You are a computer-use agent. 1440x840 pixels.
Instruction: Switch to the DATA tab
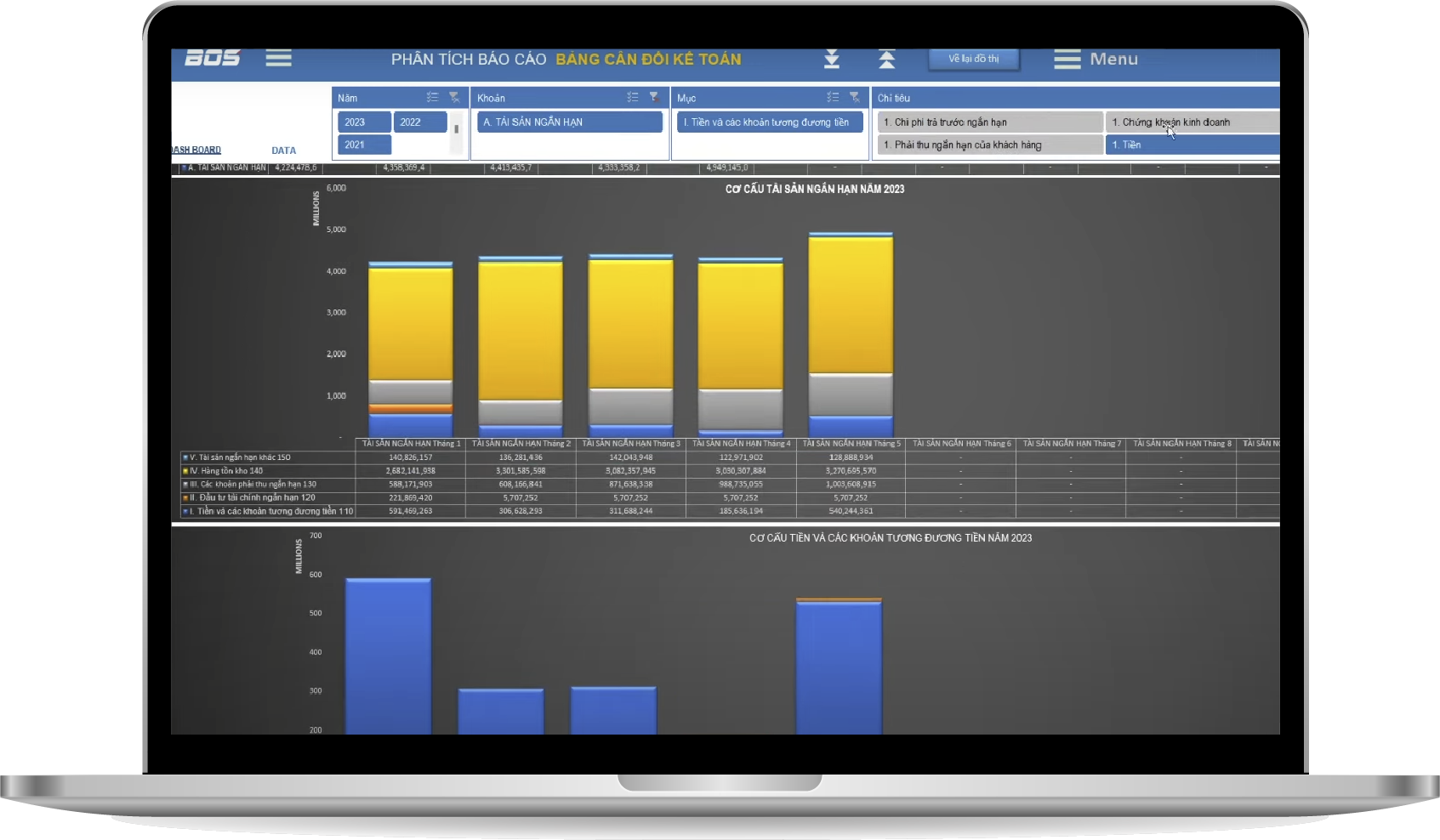pyautogui.click(x=283, y=150)
